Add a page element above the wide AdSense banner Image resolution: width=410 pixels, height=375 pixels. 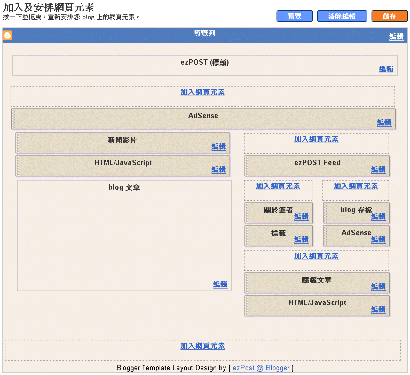(x=202, y=92)
